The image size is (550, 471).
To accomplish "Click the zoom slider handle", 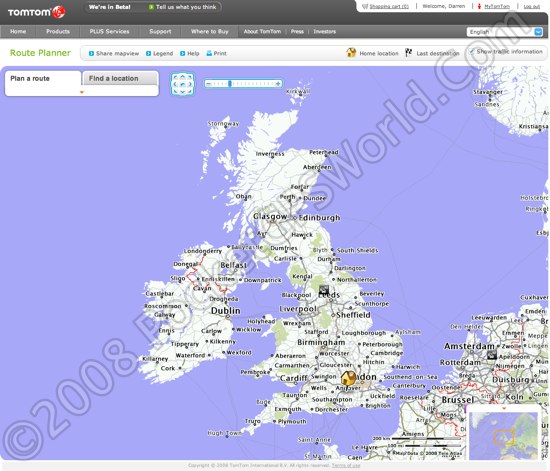I will coord(230,83).
